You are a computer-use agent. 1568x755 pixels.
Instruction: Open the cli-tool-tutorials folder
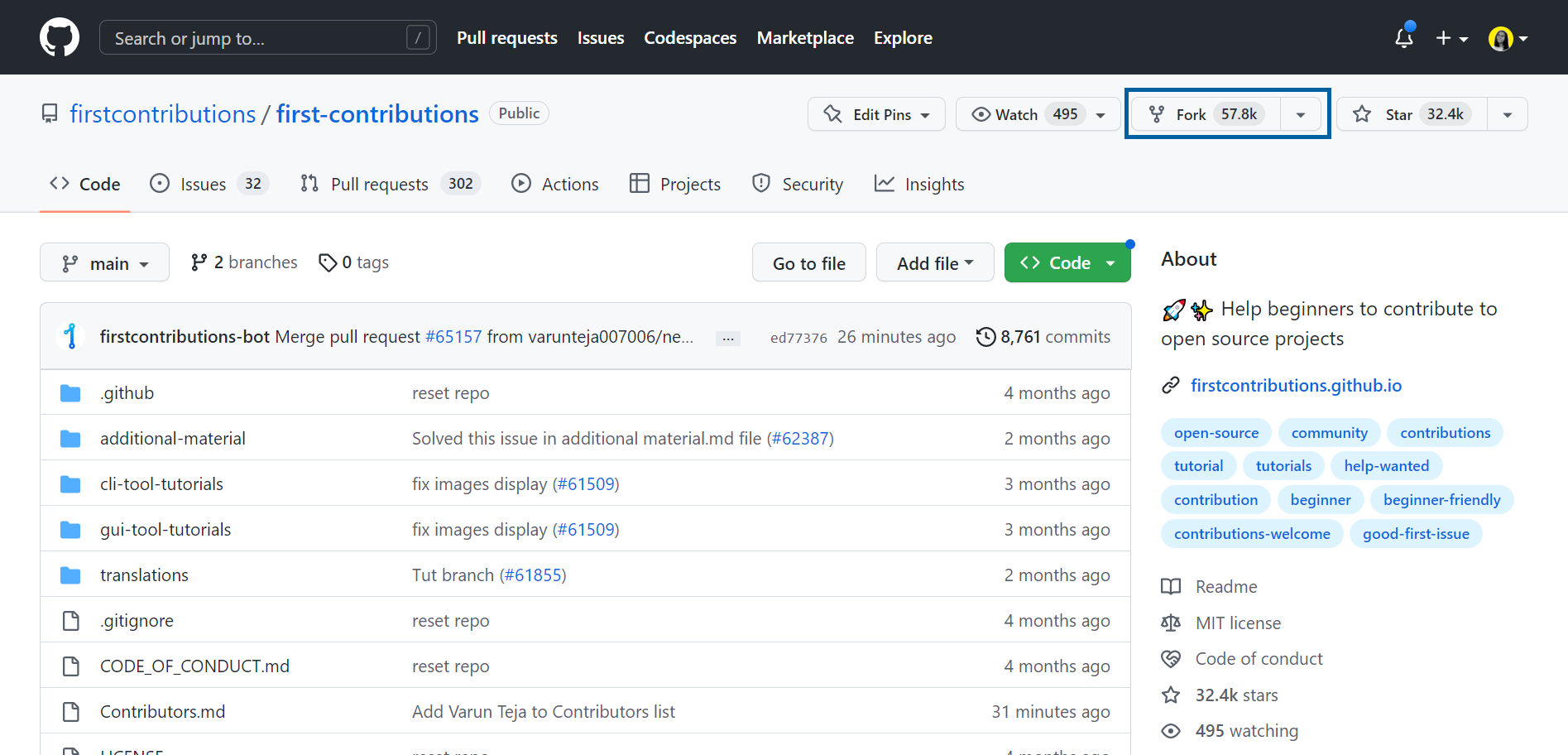(x=161, y=484)
